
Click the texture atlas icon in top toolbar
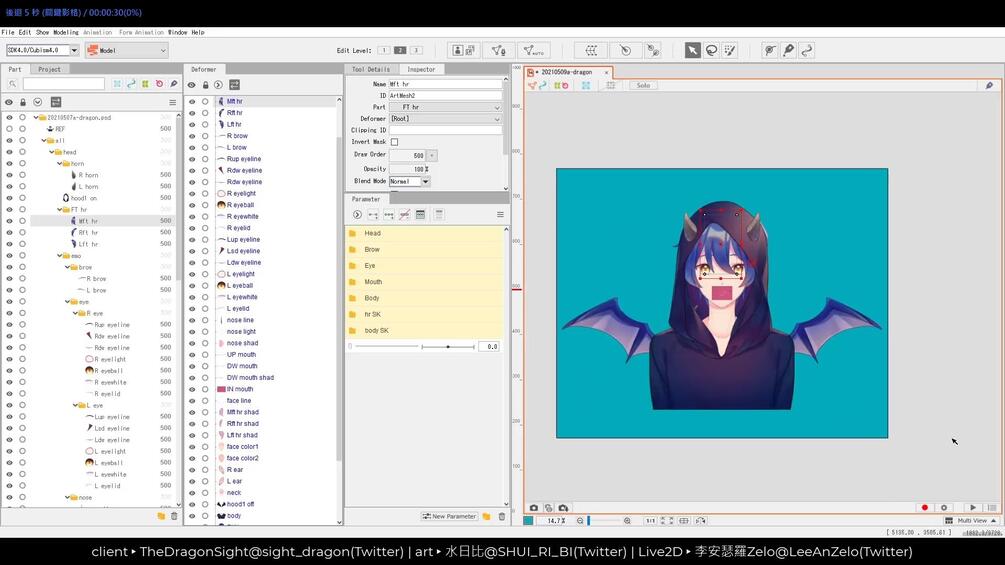[464, 51]
